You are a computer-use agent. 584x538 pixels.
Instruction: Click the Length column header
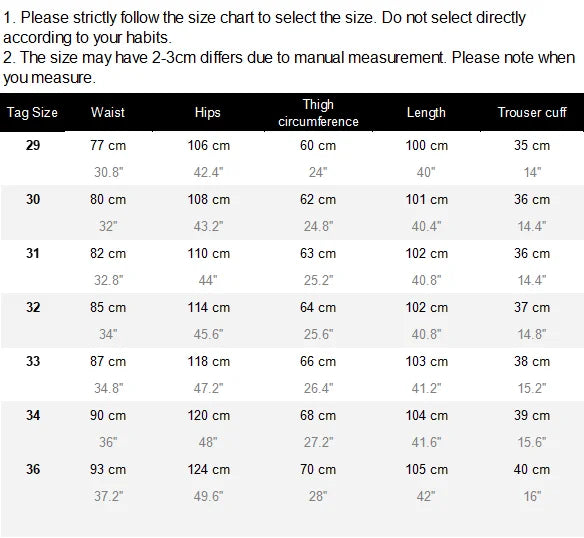coord(426,113)
